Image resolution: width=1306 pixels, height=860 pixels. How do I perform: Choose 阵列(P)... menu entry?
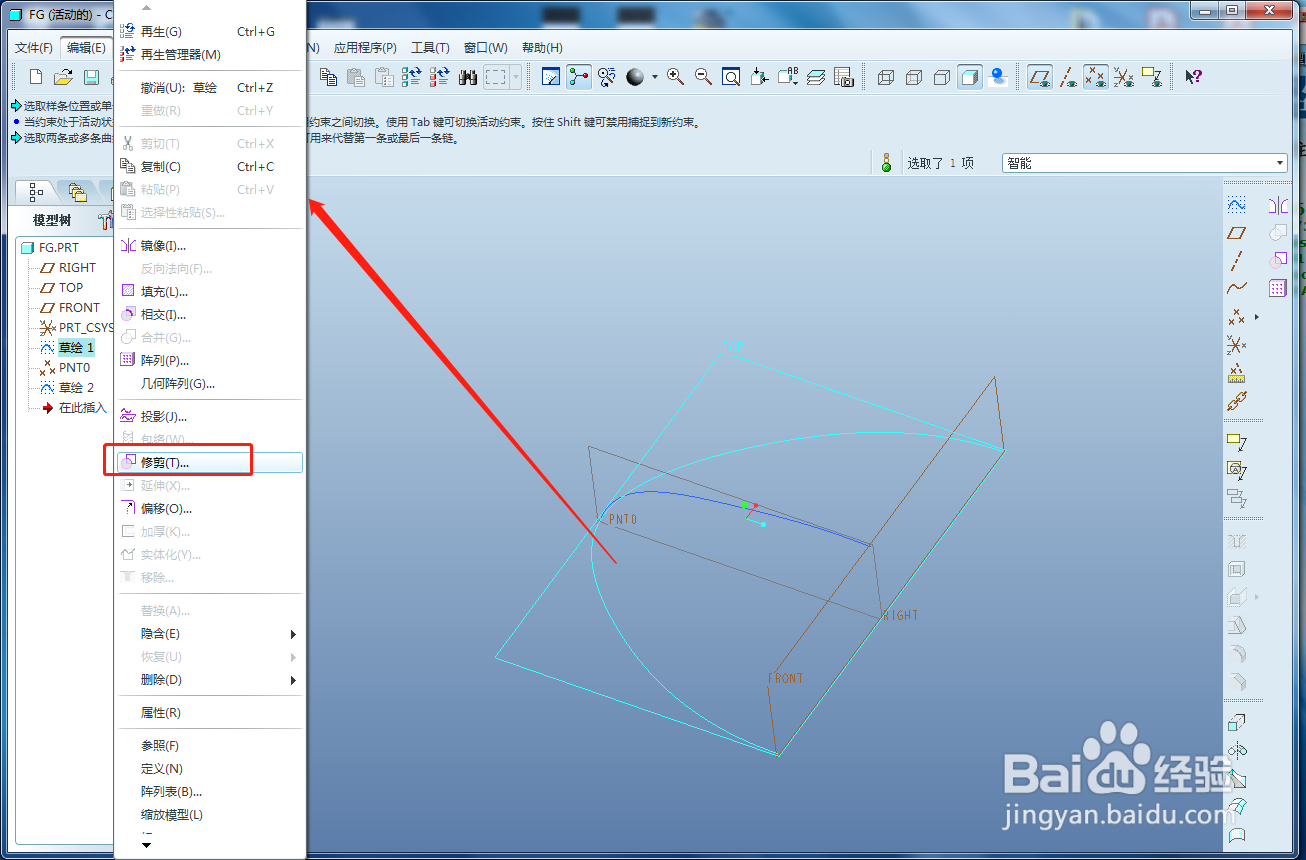(210, 361)
